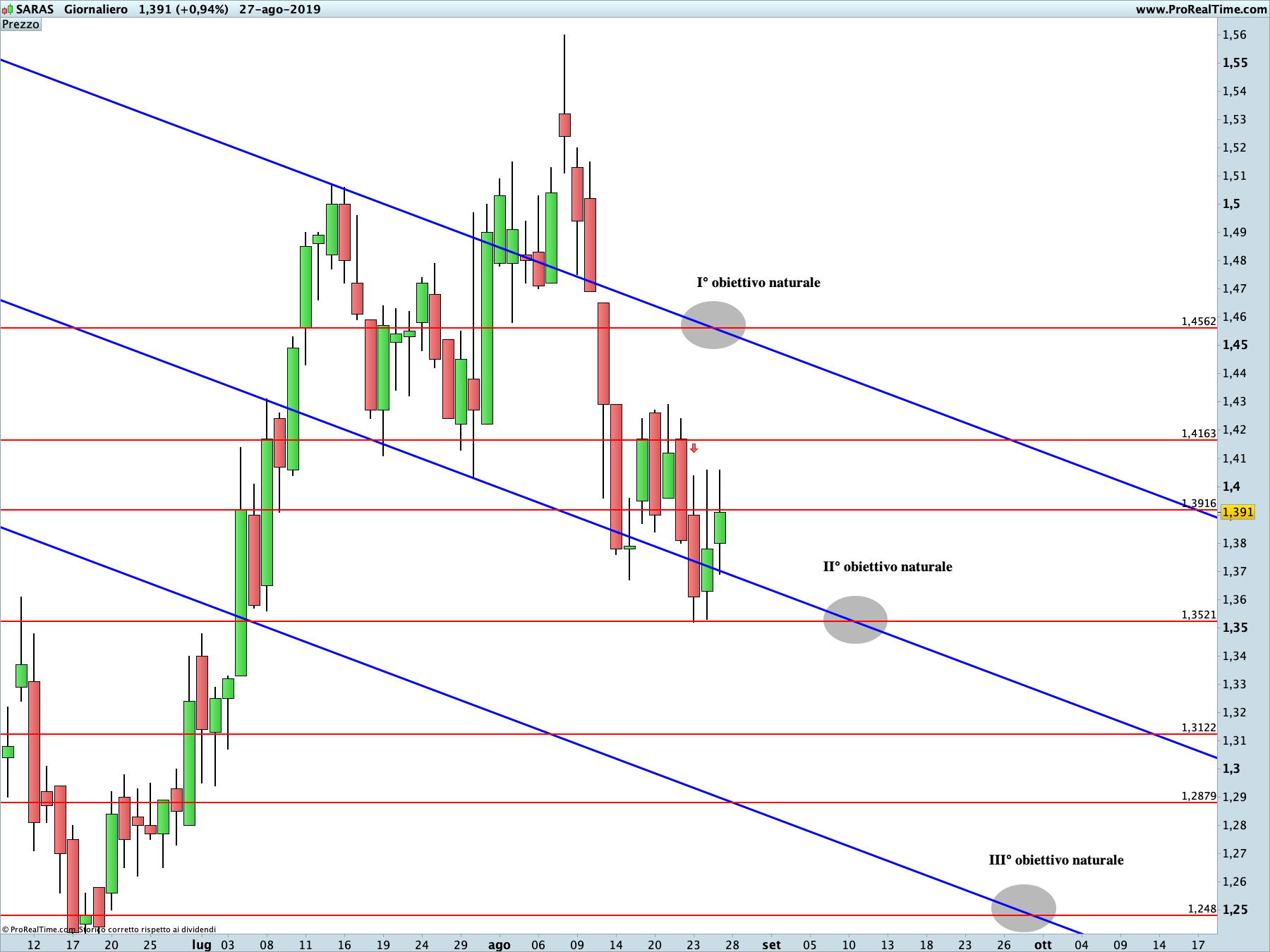Click the SARAS ticker name in header
Screen dimensions: 1270x952
pos(35,9)
